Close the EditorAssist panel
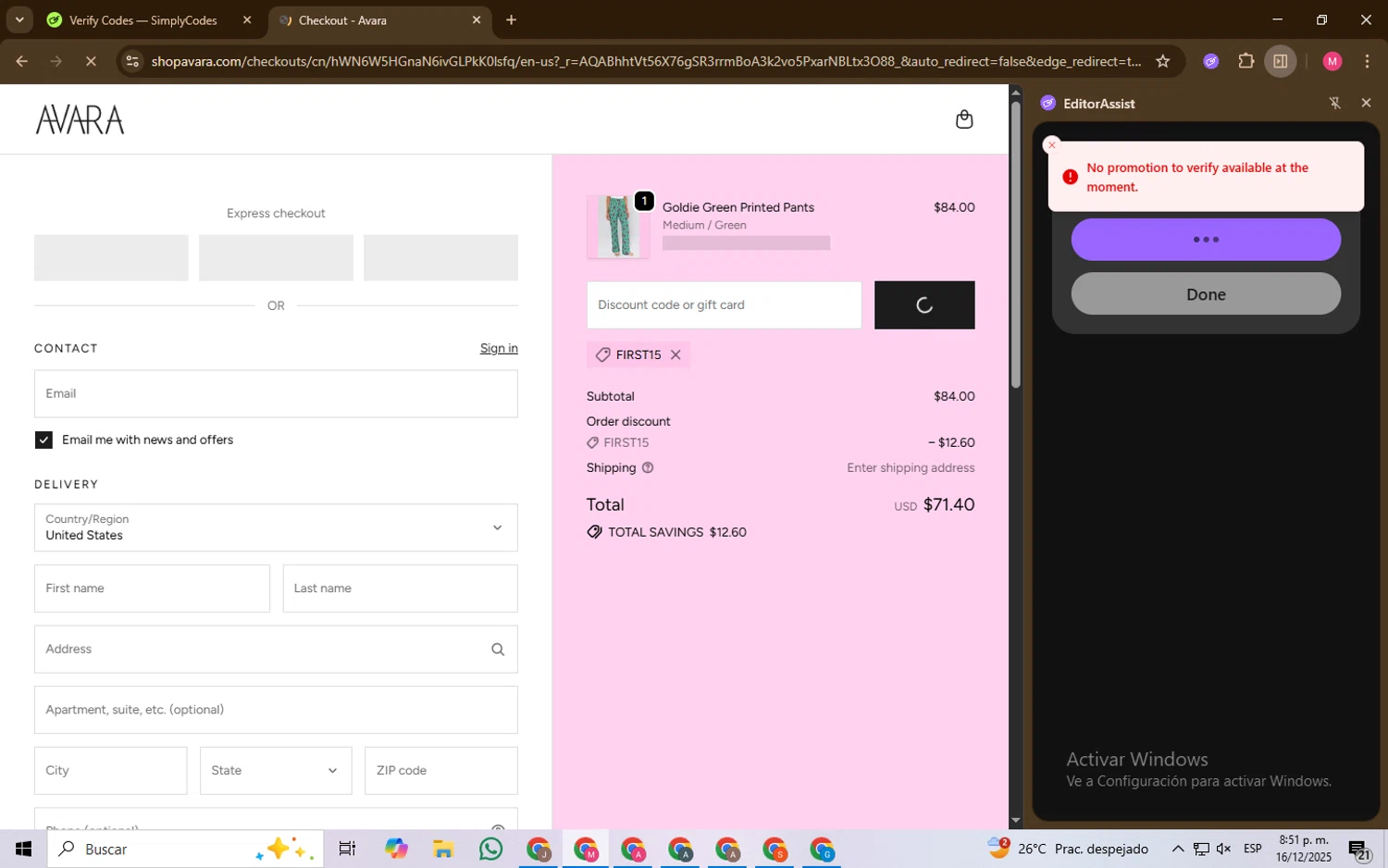This screenshot has width=1388, height=868. point(1366,103)
